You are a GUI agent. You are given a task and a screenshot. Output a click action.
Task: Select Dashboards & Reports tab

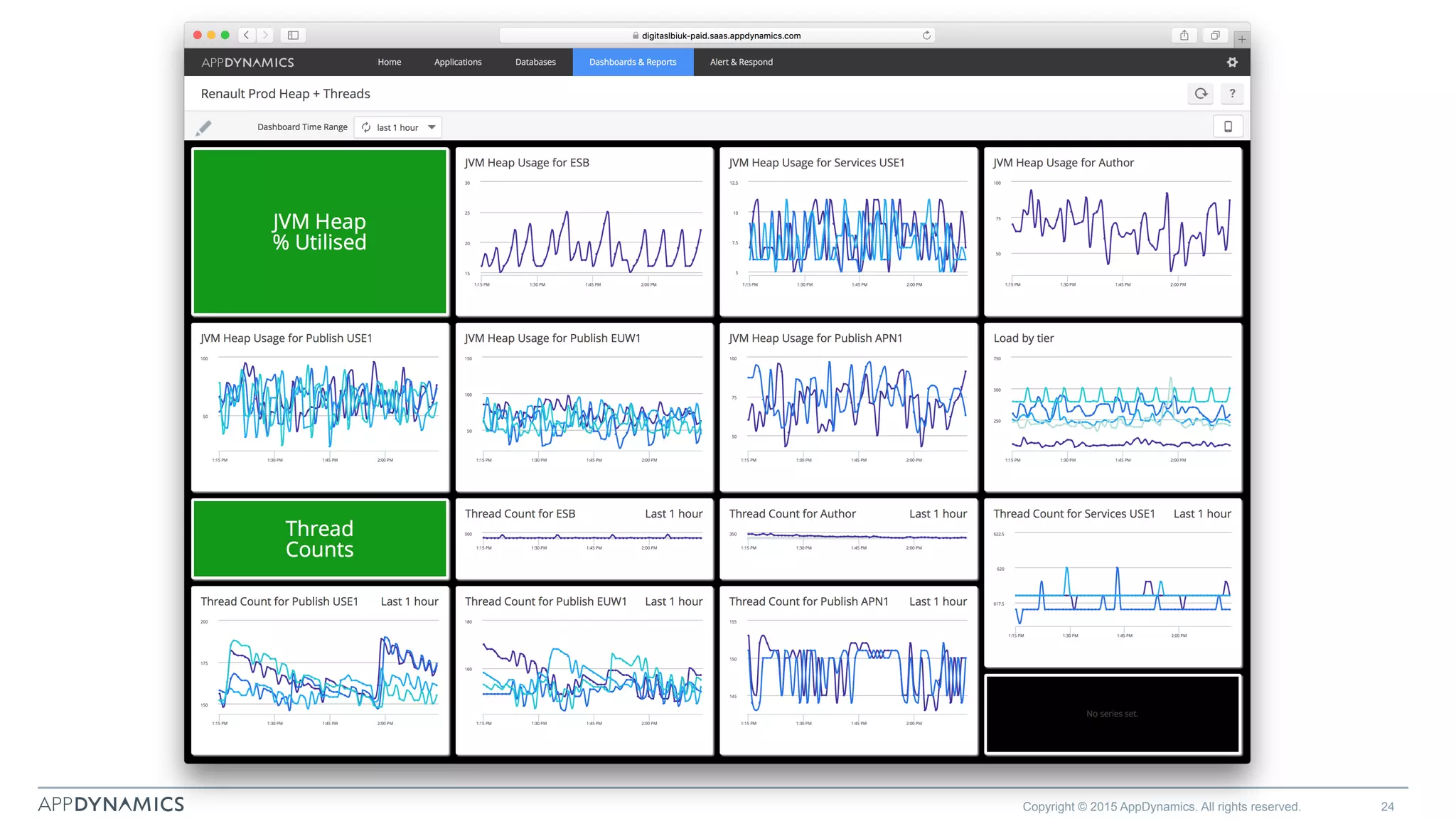633,62
